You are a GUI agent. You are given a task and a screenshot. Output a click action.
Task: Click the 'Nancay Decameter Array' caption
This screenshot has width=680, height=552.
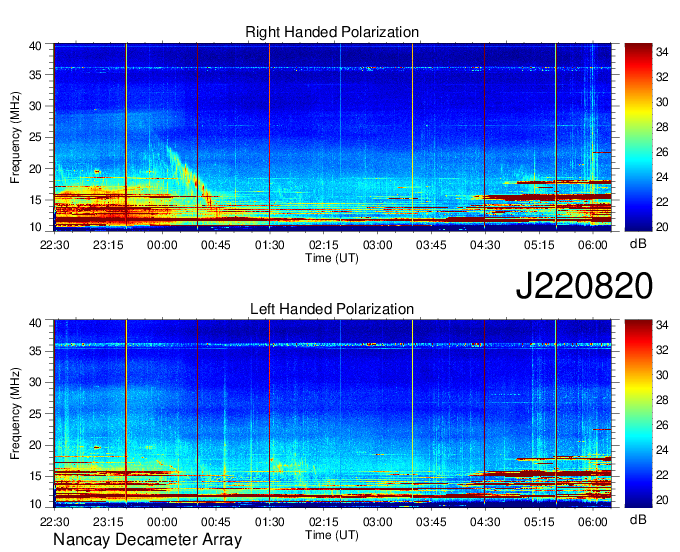(147, 540)
